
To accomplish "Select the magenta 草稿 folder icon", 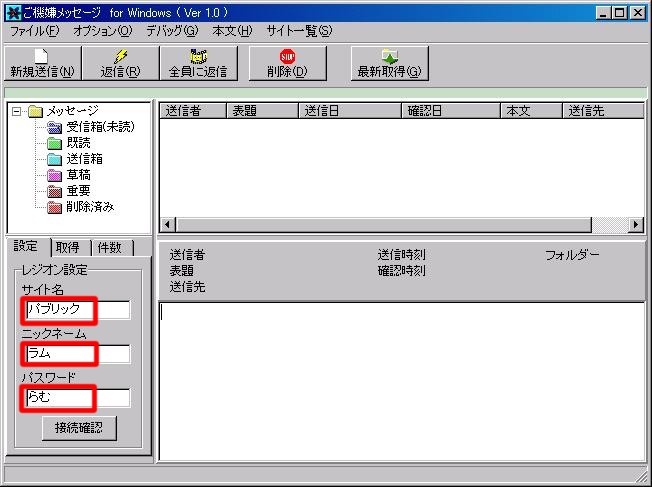I will [54, 175].
